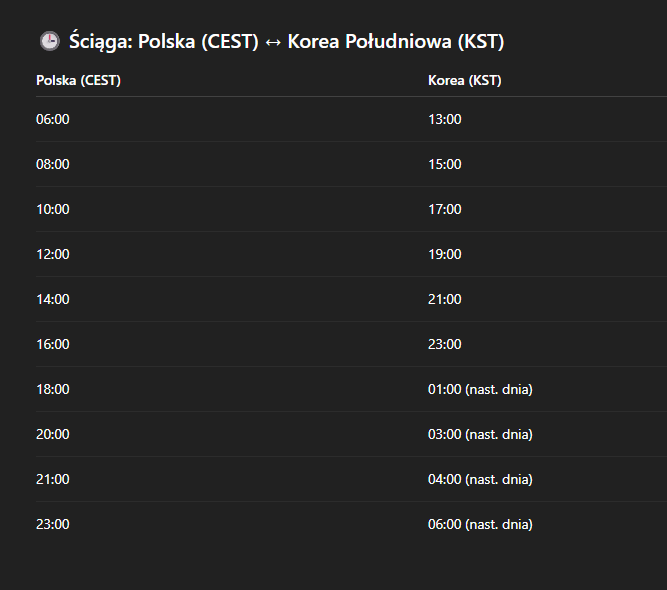Click the 13:00 Korea time cell
Image resolution: width=667 pixels, height=590 pixels.
[445, 119]
